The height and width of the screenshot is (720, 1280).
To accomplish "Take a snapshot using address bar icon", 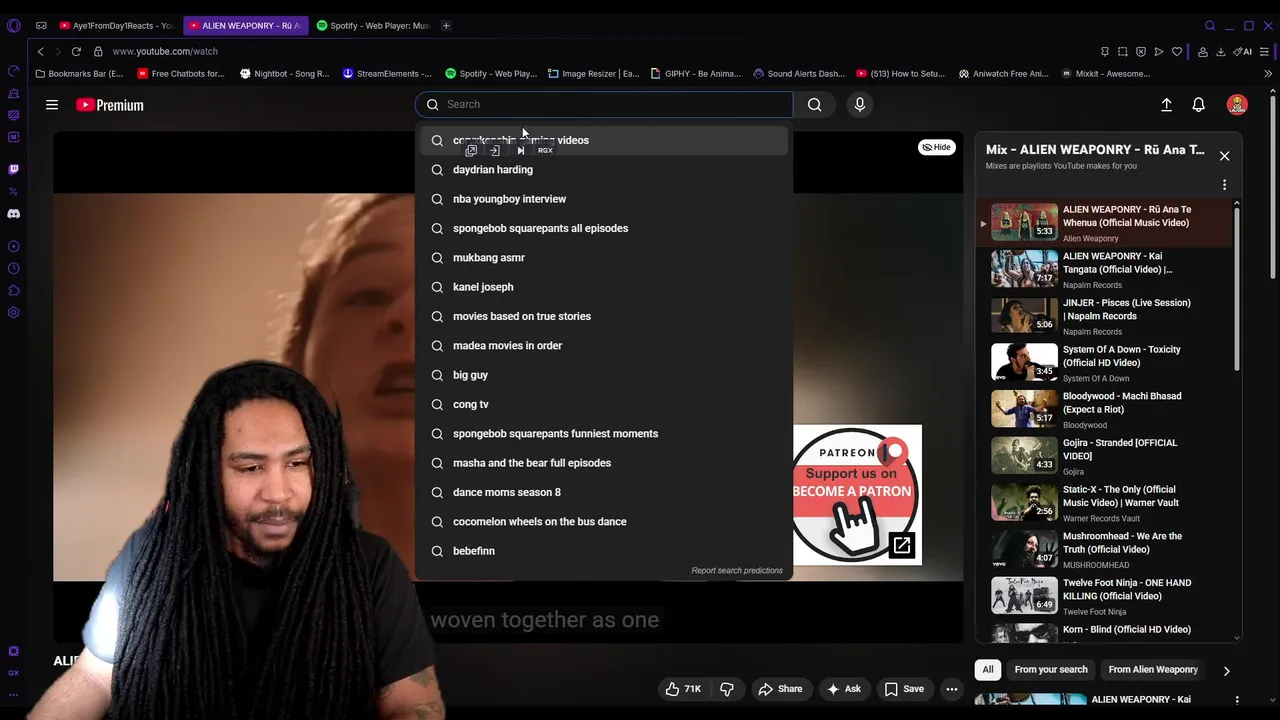I will click(x=1123, y=51).
